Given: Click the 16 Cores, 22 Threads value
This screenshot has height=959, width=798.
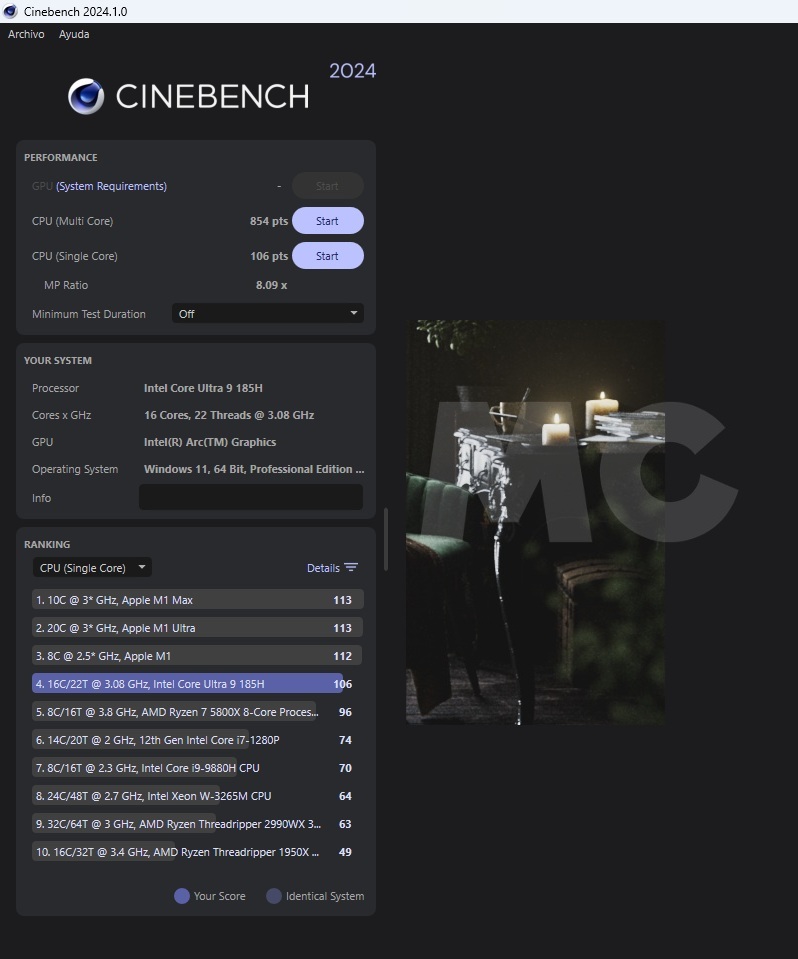Looking at the screenshot, I should coord(229,415).
